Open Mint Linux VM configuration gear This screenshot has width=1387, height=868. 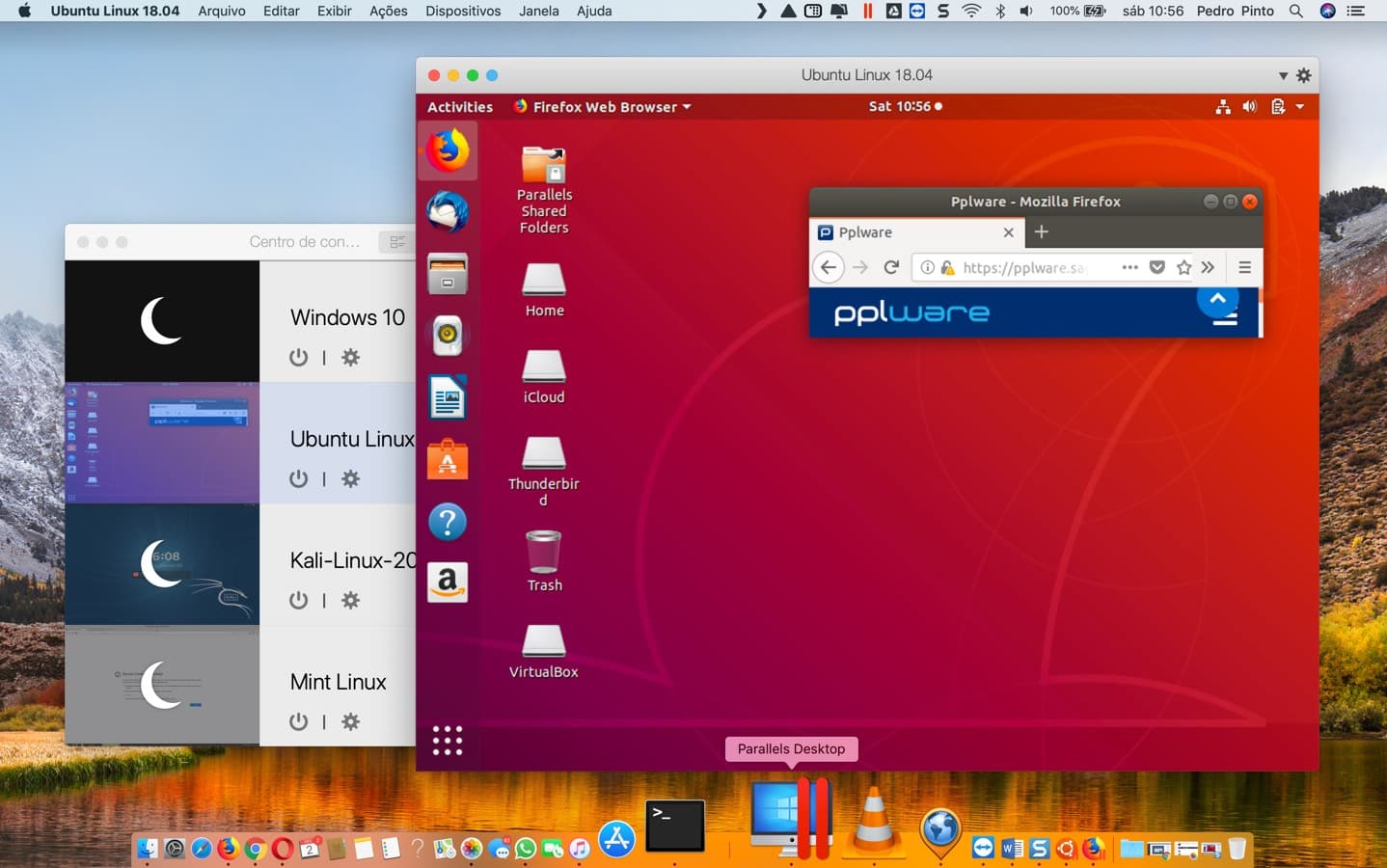[x=351, y=721]
